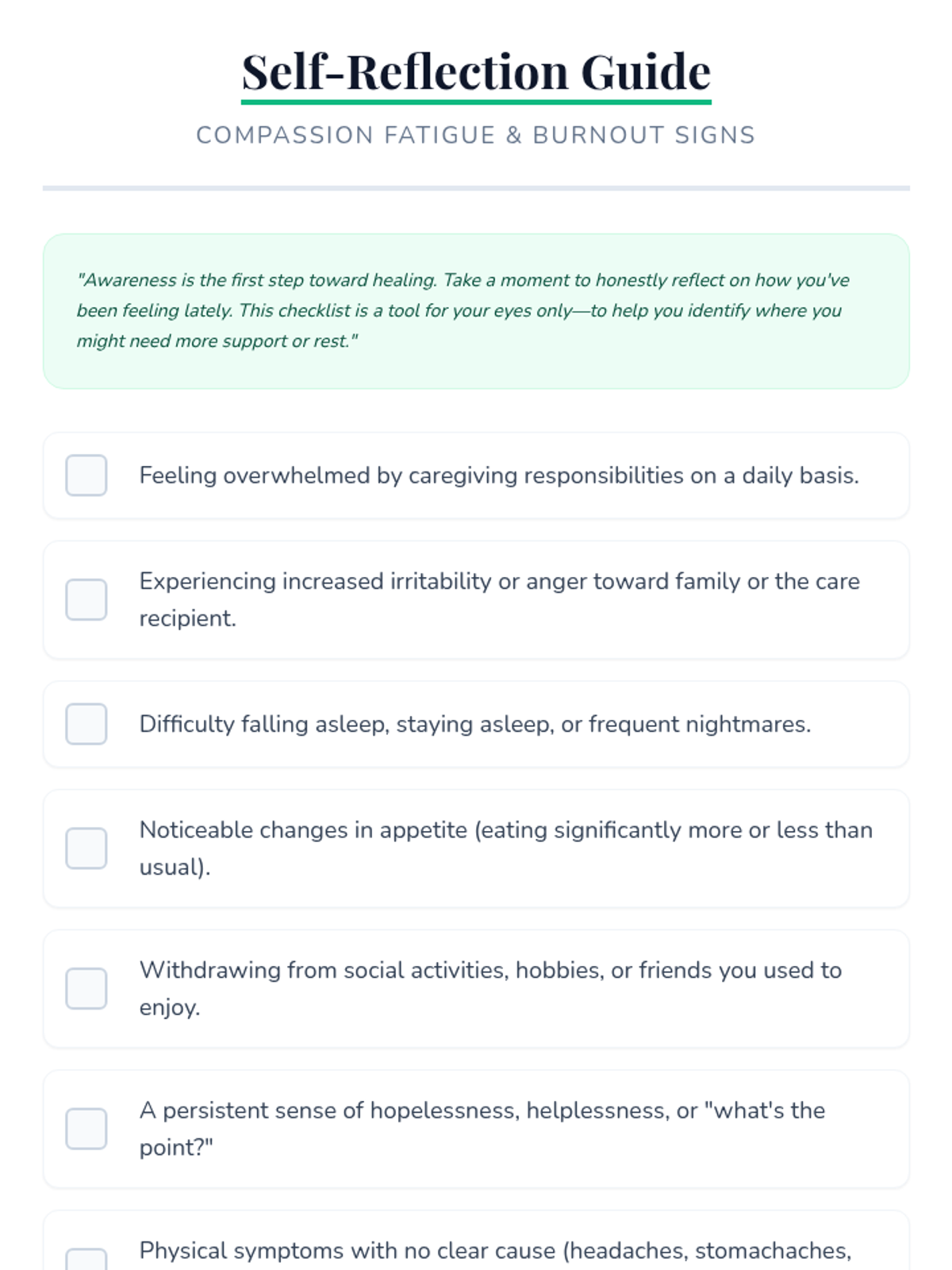Check the 'Physical symptoms with no clear cause' checkbox

point(86,1260)
